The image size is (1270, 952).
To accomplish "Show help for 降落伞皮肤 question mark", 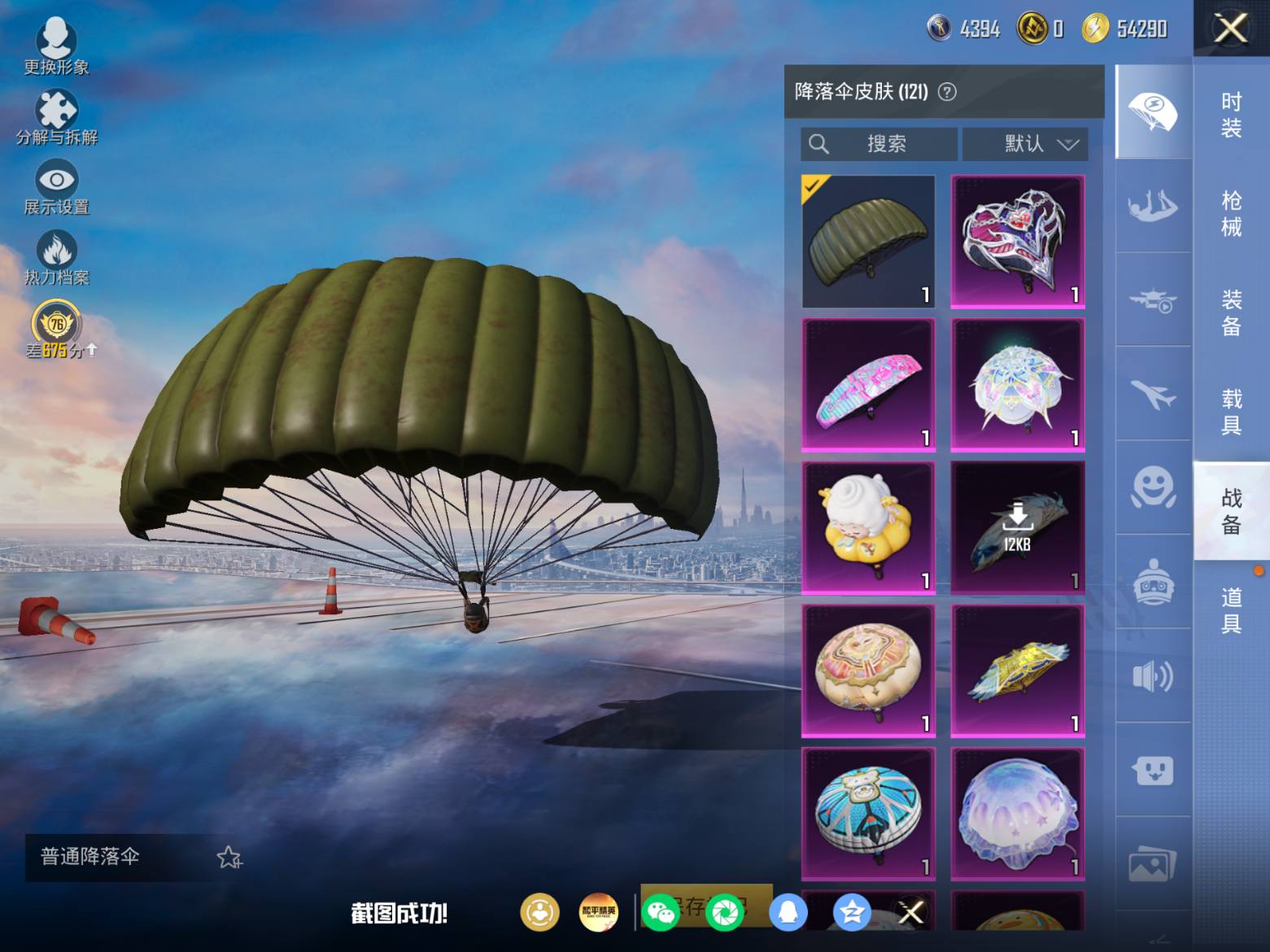I will [947, 92].
